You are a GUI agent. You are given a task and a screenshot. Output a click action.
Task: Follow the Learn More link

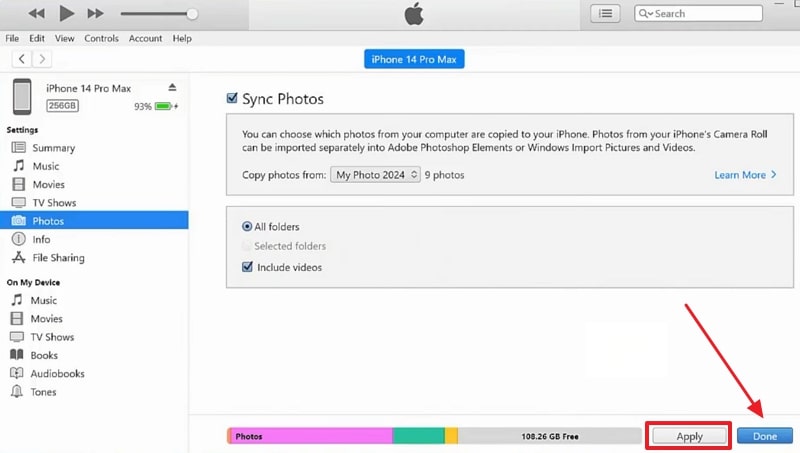745,175
